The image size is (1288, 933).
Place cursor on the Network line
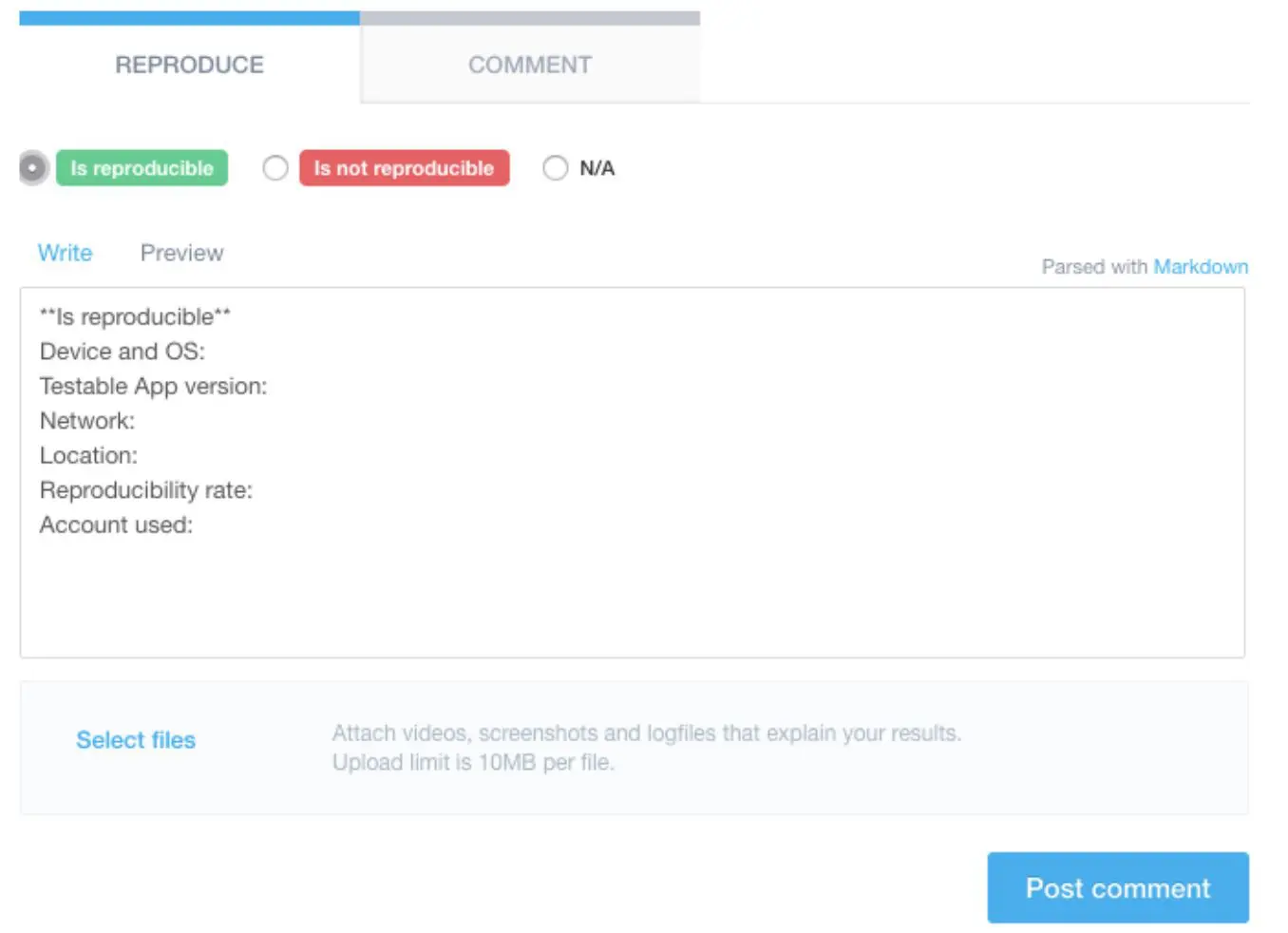click(x=86, y=420)
